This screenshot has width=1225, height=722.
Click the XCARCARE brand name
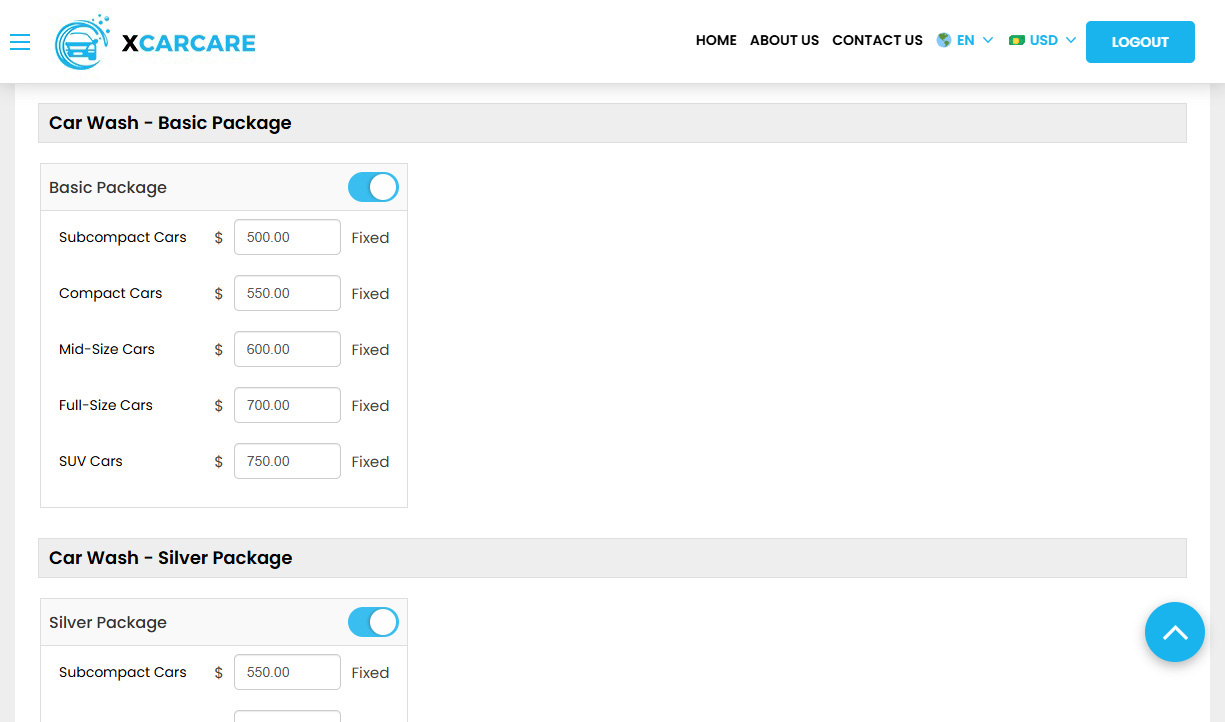pos(189,43)
